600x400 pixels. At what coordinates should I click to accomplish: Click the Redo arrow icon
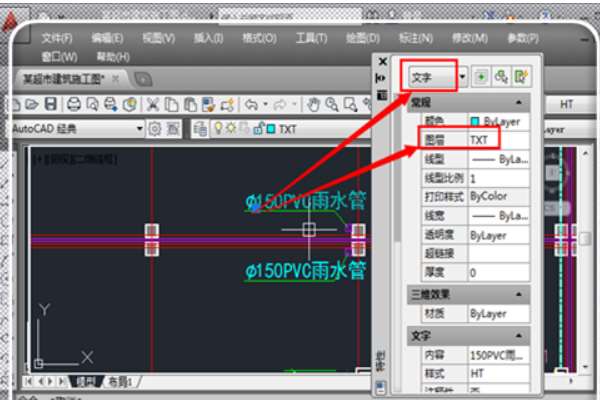(280, 104)
